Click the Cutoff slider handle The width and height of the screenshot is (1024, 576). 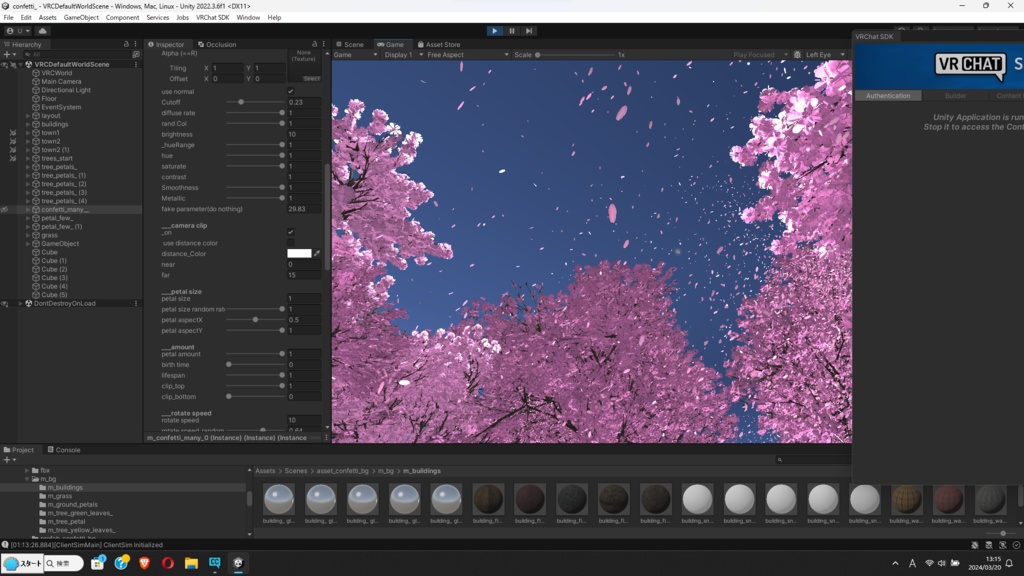(x=241, y=102)
